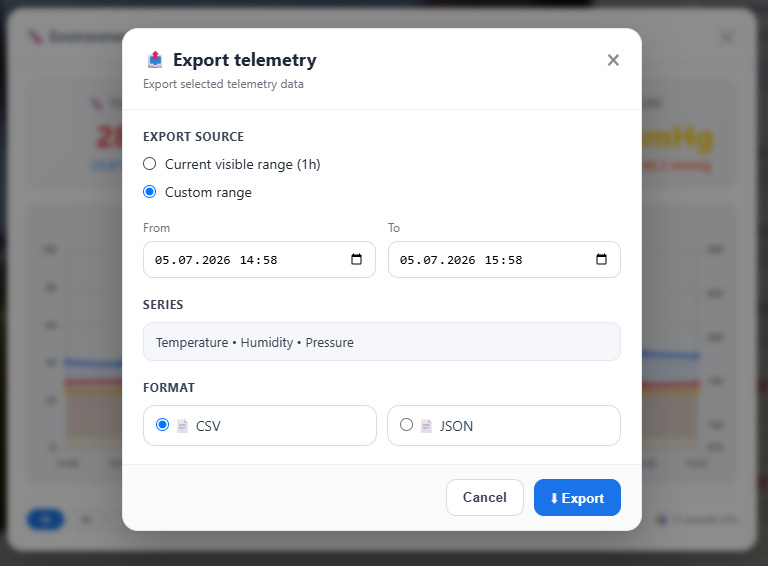Click the From date-time field
The height and width of the screenshot is (566, 768).
click(259, 259)
